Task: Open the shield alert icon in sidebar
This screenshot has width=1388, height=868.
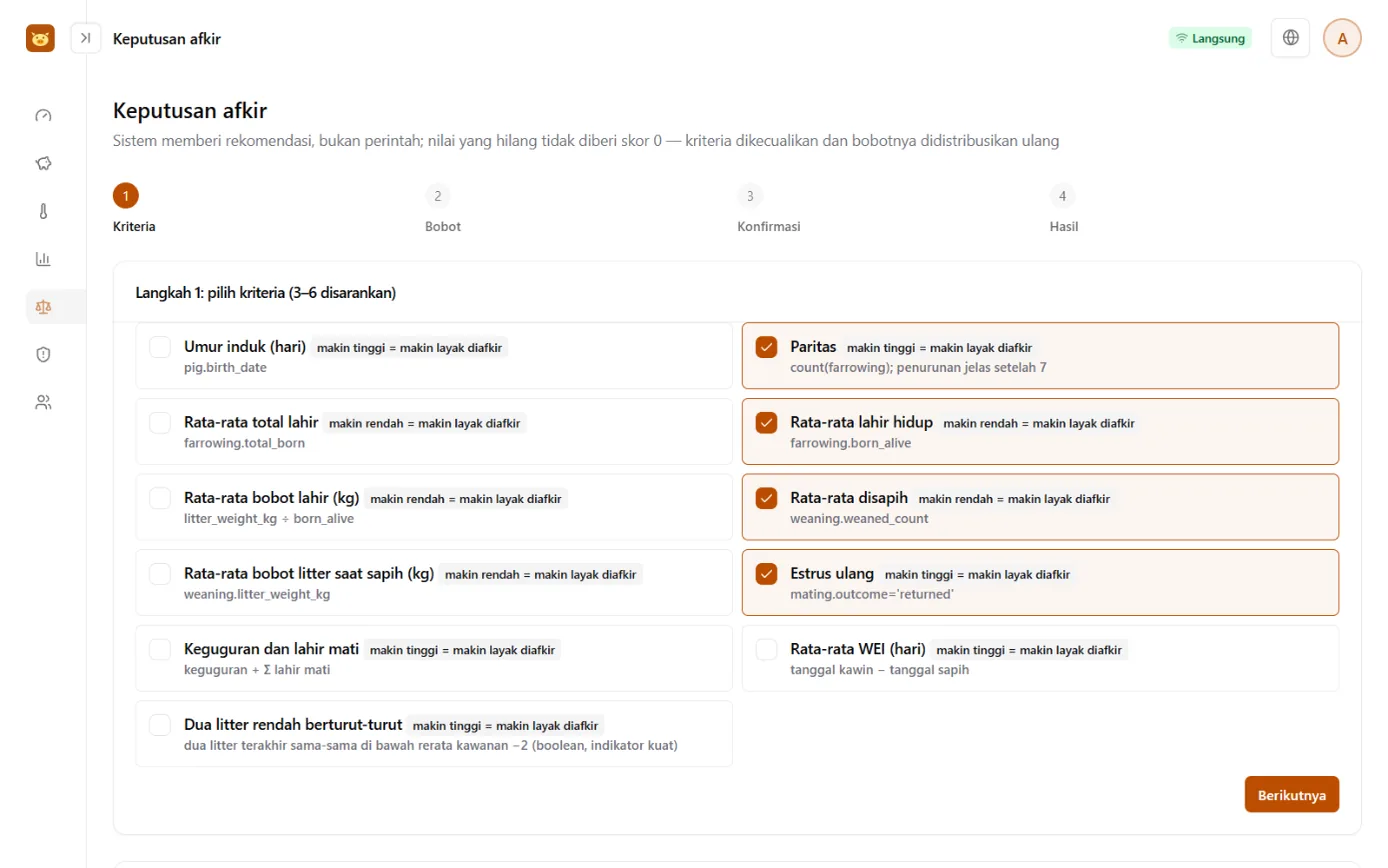Action: (x=43, y=354)
